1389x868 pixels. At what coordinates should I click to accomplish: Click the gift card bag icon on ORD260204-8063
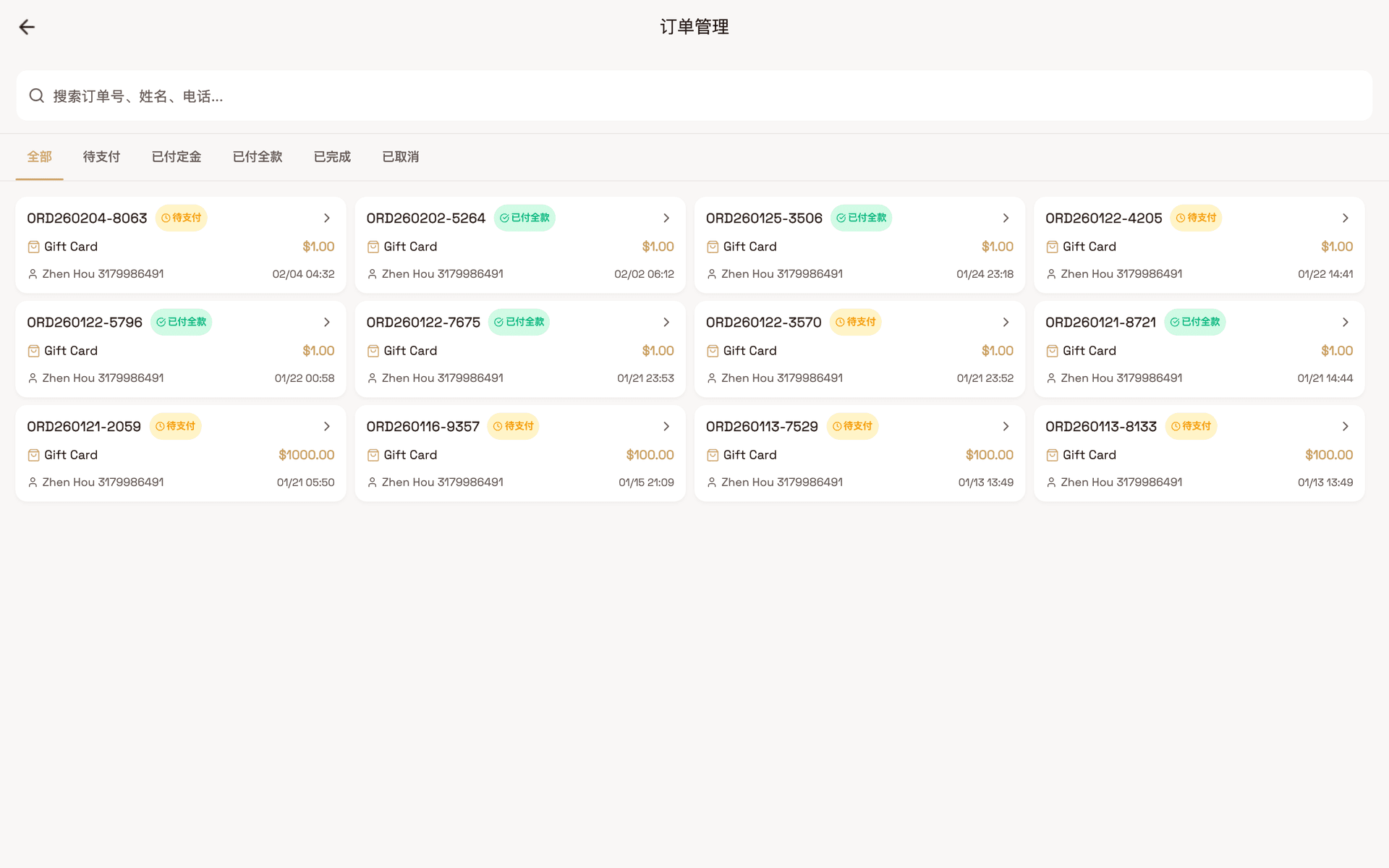click(33, 246)
